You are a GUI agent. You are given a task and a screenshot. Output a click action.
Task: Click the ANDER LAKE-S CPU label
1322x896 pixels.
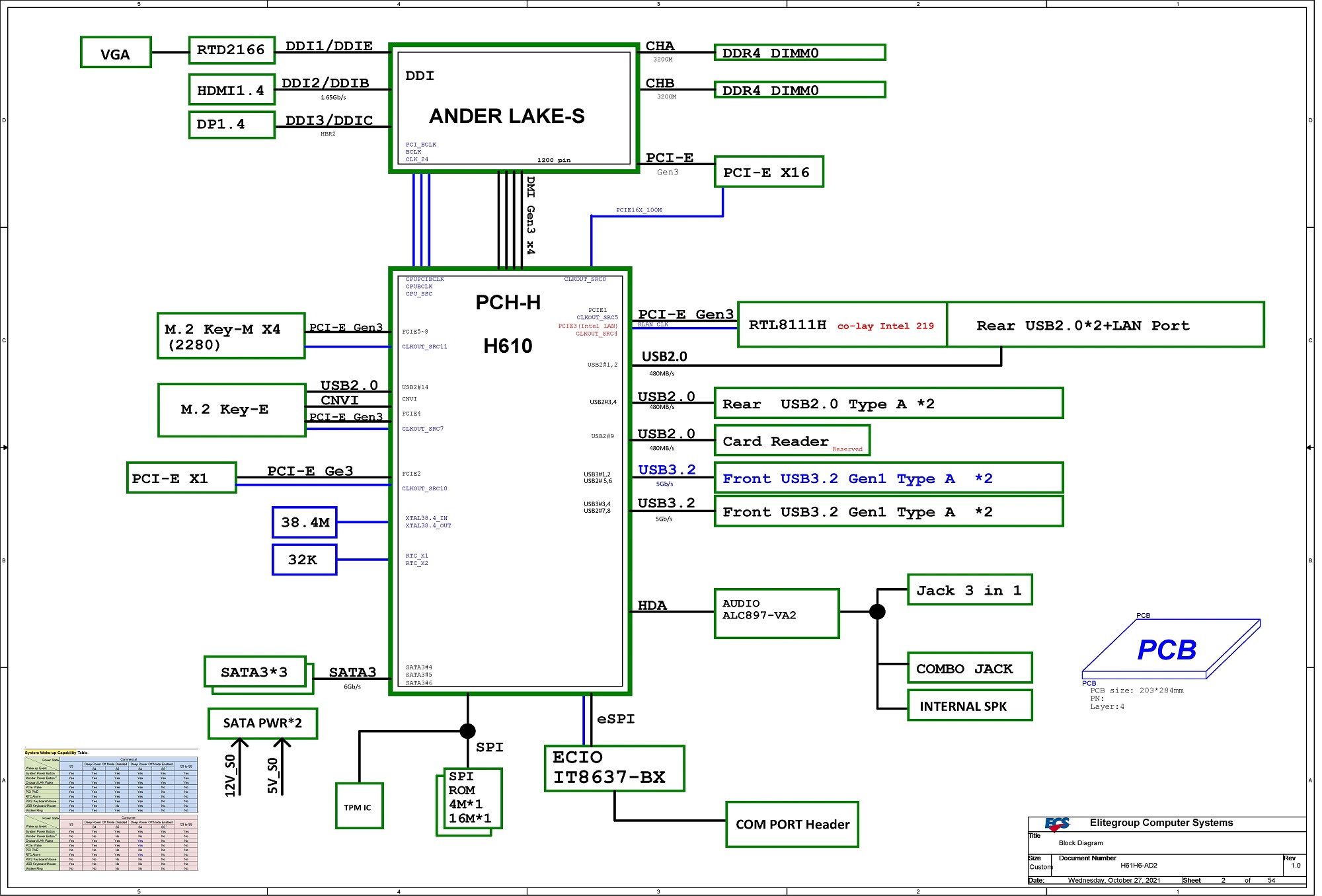[507, 116]
